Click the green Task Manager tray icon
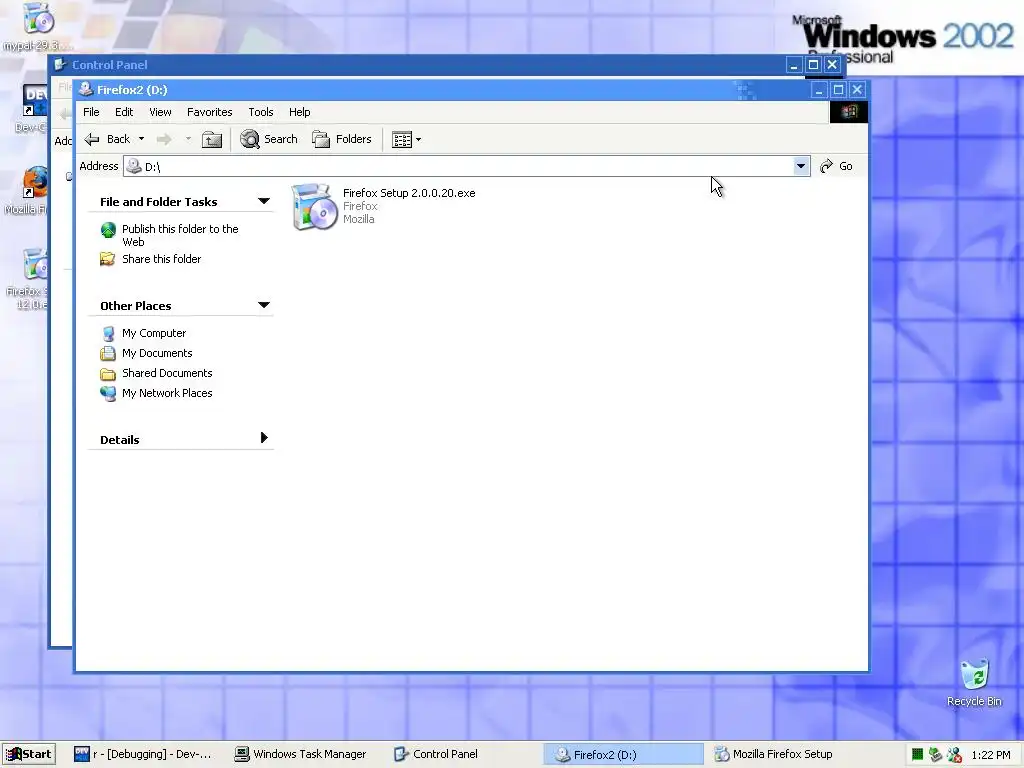 coord(917,755)
